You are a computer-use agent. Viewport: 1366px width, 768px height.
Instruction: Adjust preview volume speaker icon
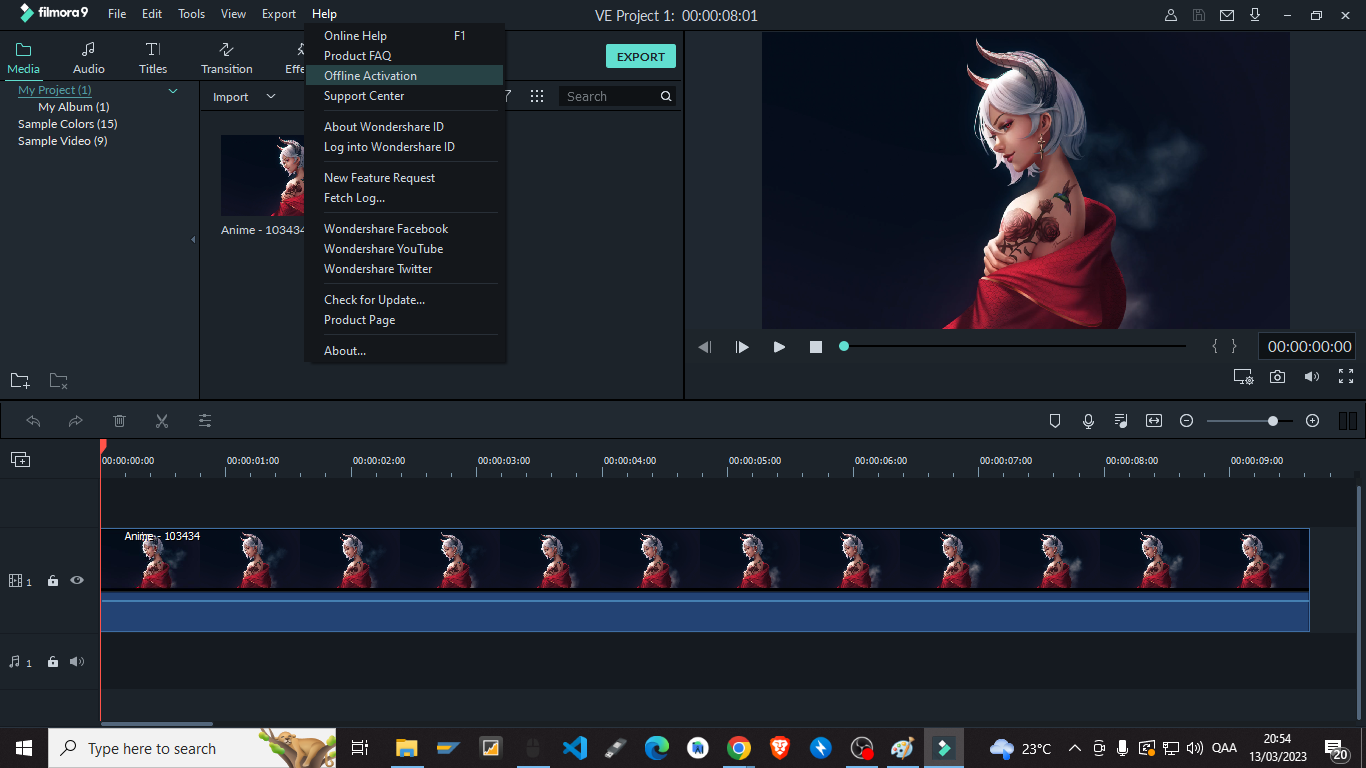[x=1312, y=377]
